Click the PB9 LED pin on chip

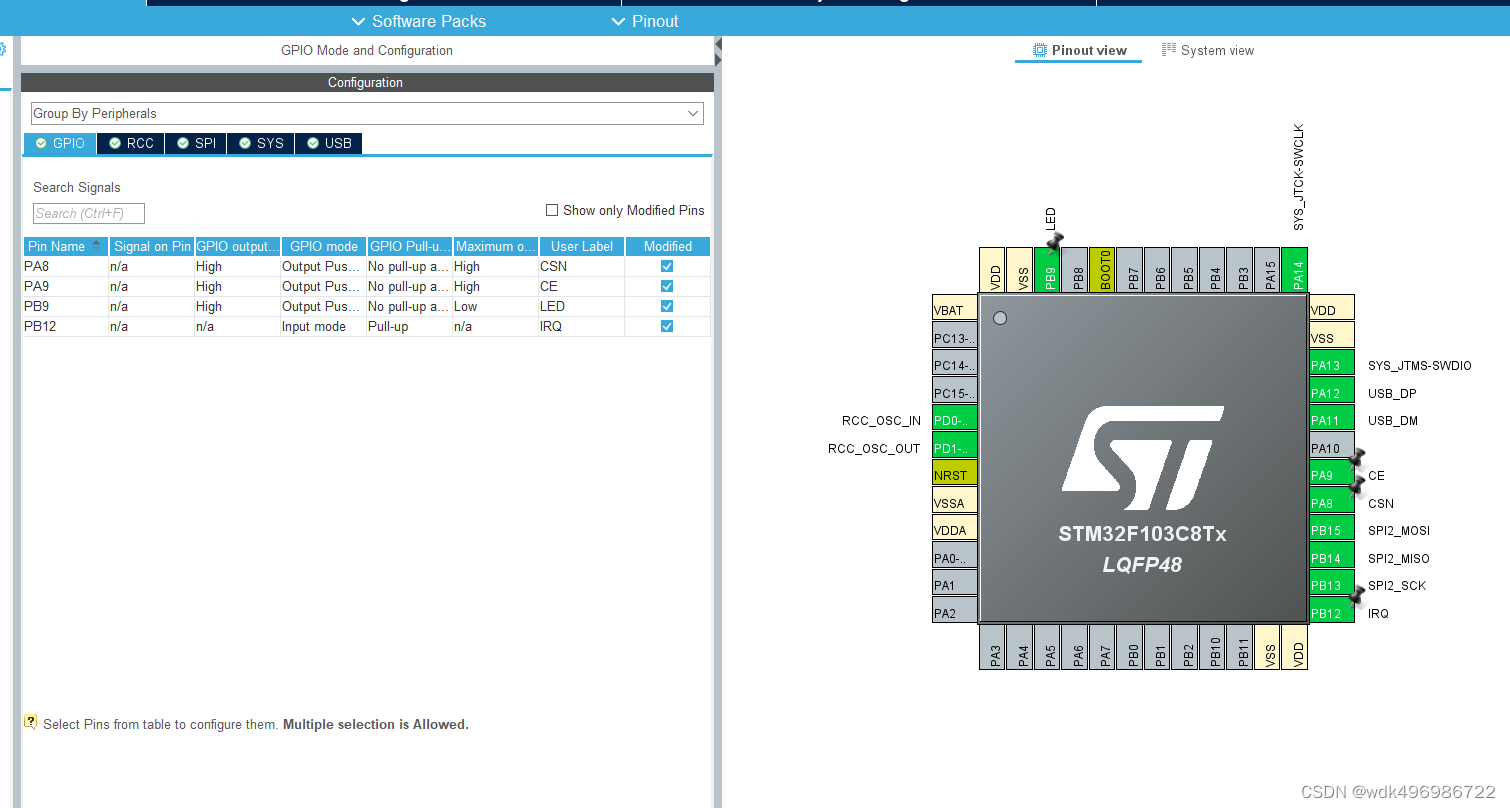tap(1047, 270)
